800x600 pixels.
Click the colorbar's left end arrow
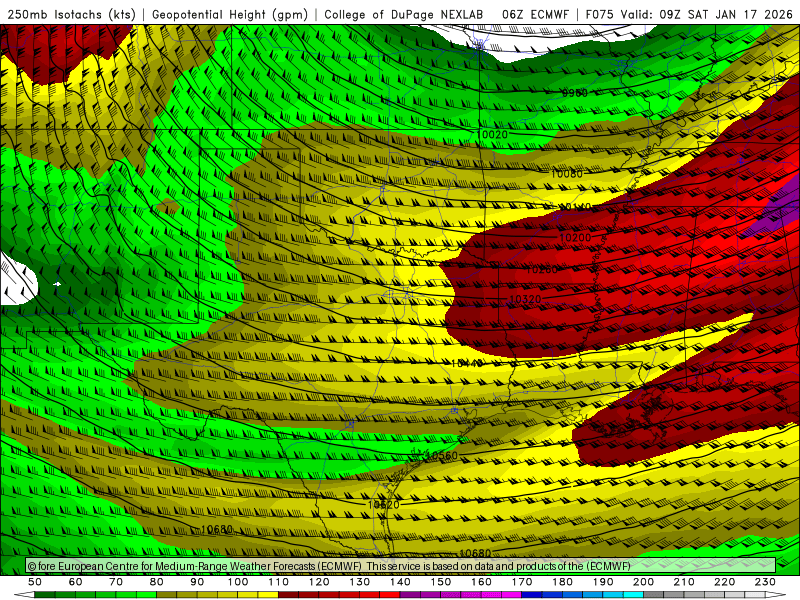(24, 595)
